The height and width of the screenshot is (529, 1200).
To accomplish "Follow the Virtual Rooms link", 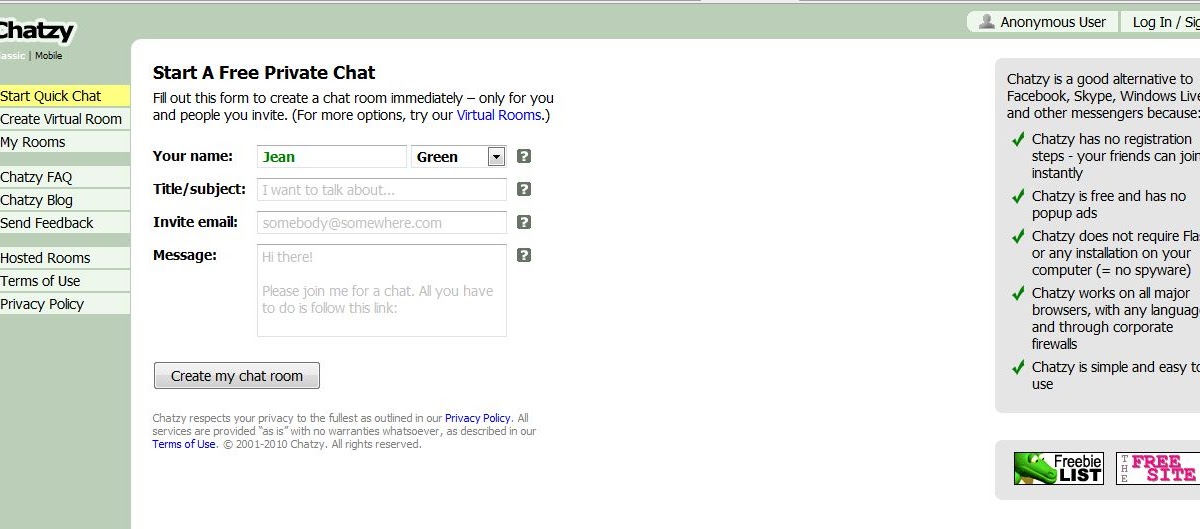I will pos(499,115).
